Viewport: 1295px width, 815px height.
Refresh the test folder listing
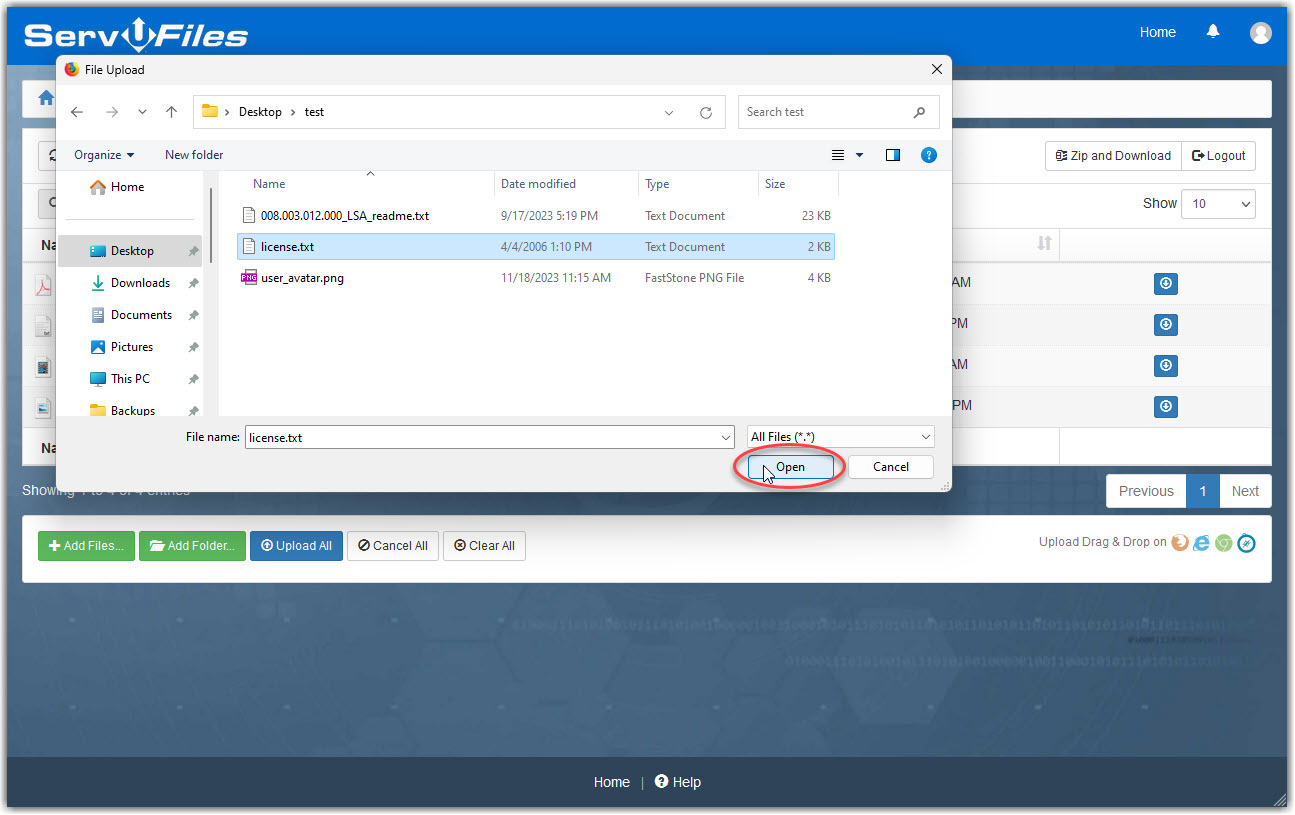point(706,113)
